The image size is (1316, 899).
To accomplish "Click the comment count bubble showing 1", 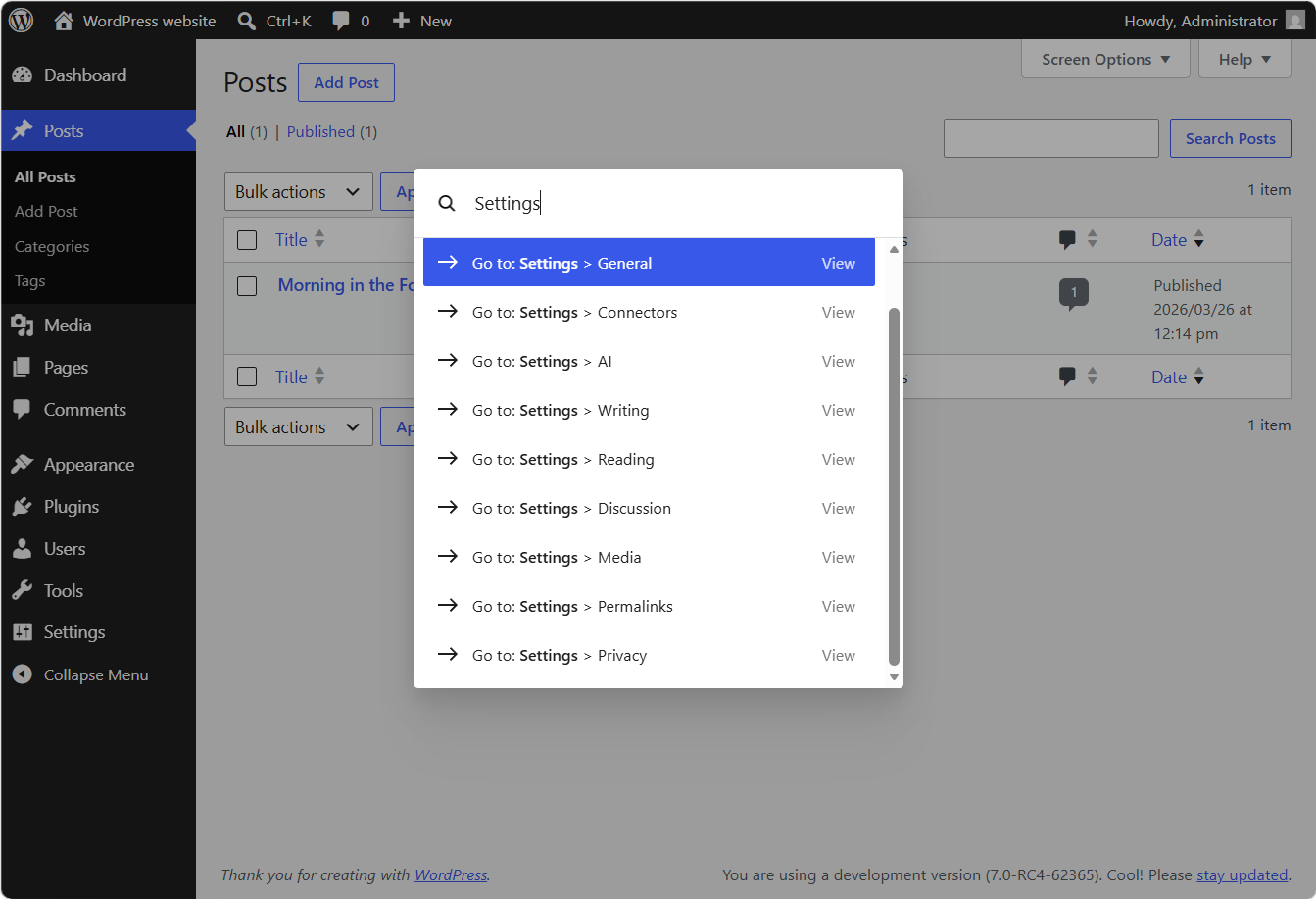I will click(1074, 293).
